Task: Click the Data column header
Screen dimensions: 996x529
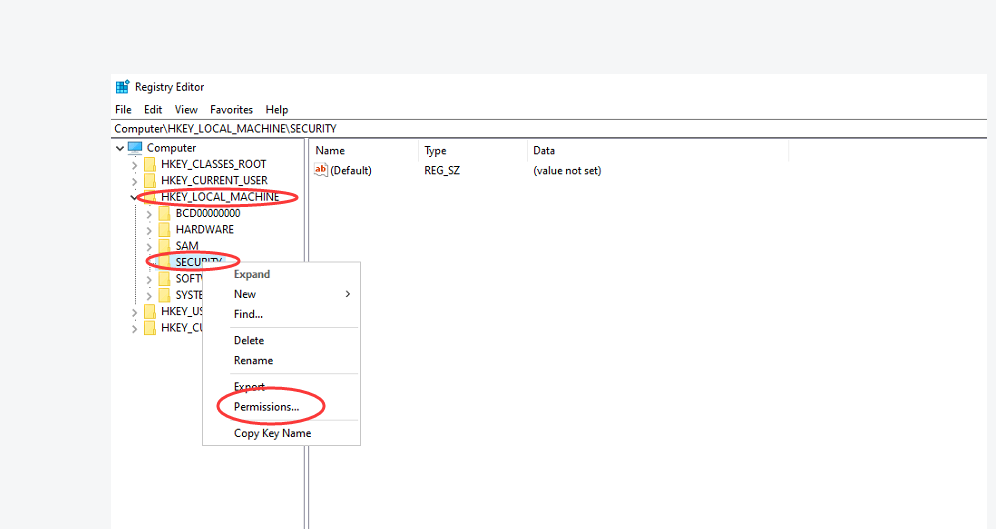Action: (x=544, y=151)
